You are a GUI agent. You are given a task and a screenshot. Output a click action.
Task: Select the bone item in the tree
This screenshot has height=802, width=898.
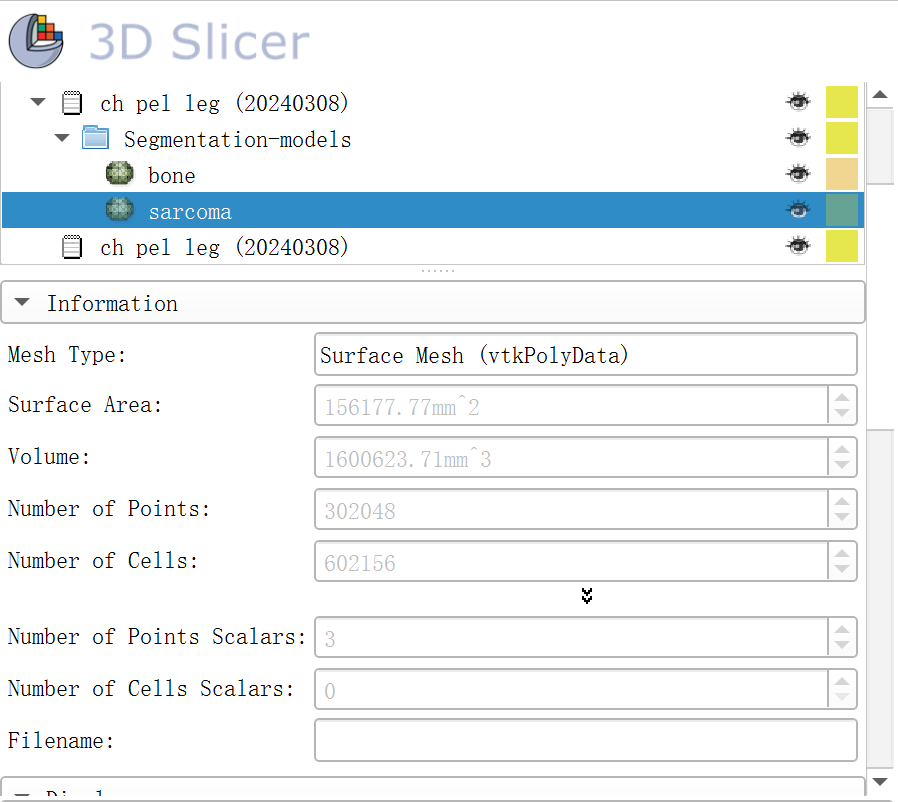[171, 176]
